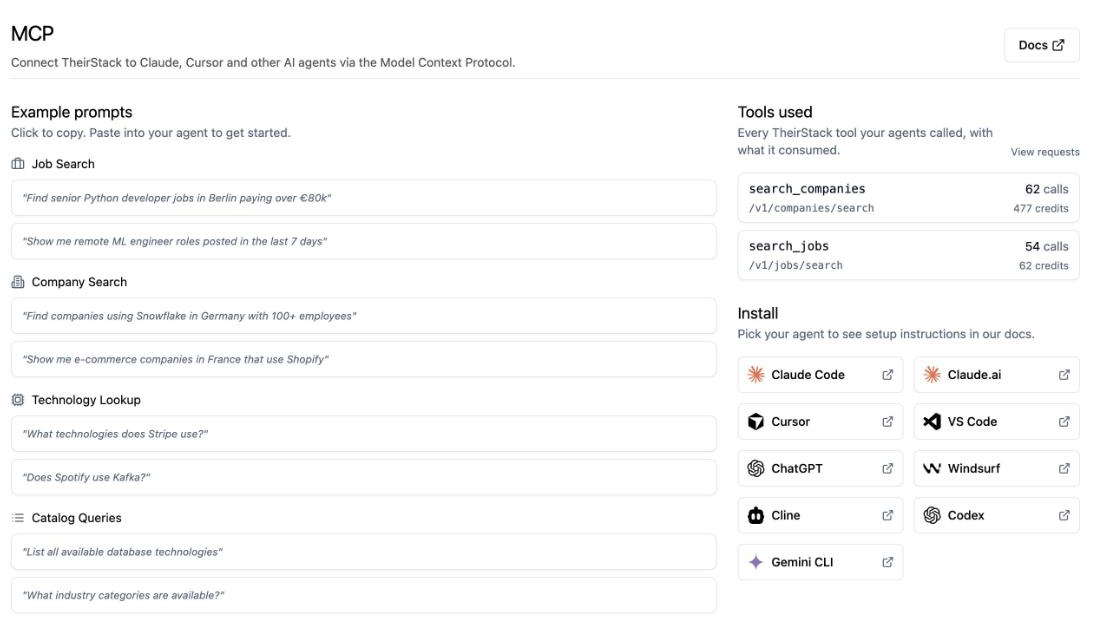
Task: Copy the industry categories prompt
Action: tap(363, 595)
